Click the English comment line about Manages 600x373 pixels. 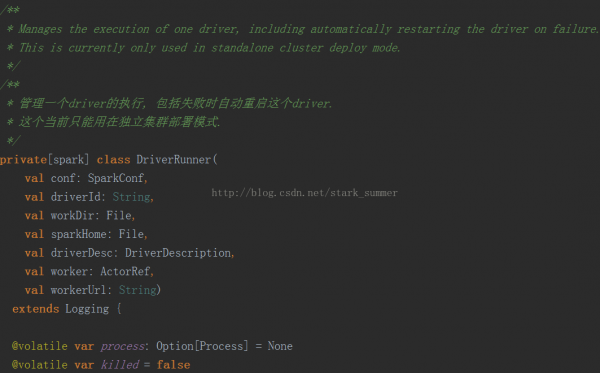click(x=303, y=29)
